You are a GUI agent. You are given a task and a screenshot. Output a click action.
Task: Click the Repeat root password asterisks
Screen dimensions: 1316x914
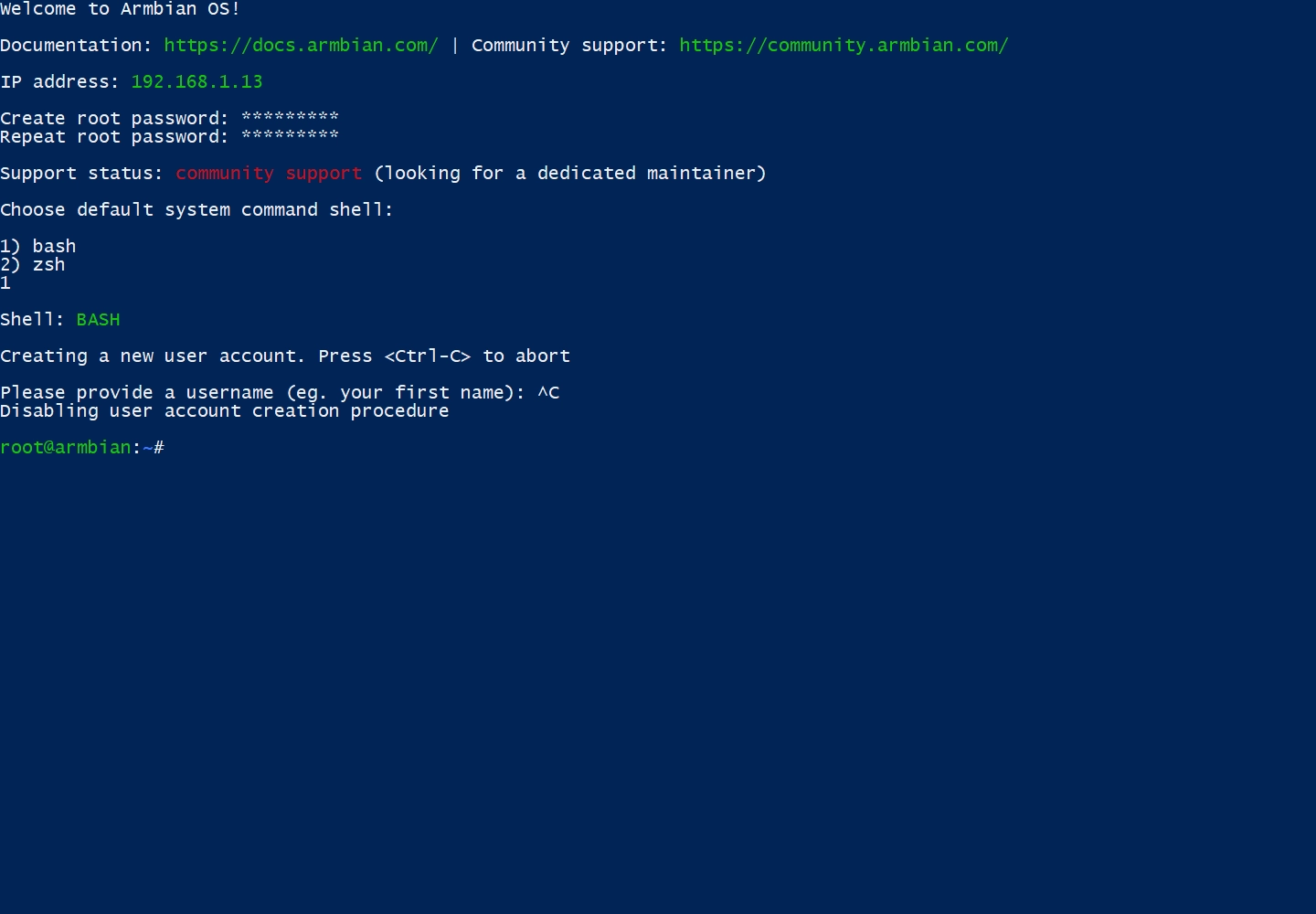pos(290,136)
